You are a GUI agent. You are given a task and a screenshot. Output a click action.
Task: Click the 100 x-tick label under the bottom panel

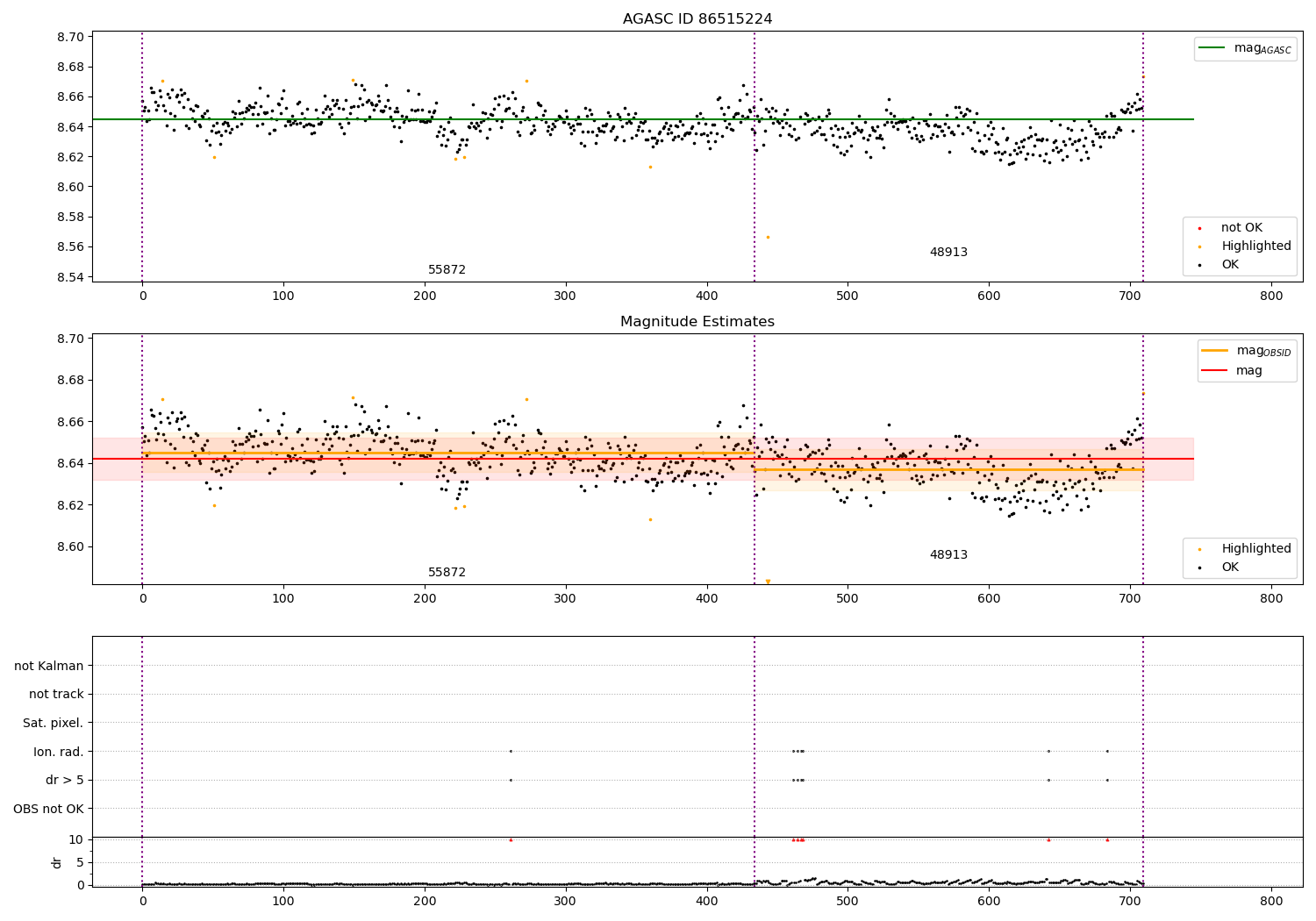[x=283, y=902]
